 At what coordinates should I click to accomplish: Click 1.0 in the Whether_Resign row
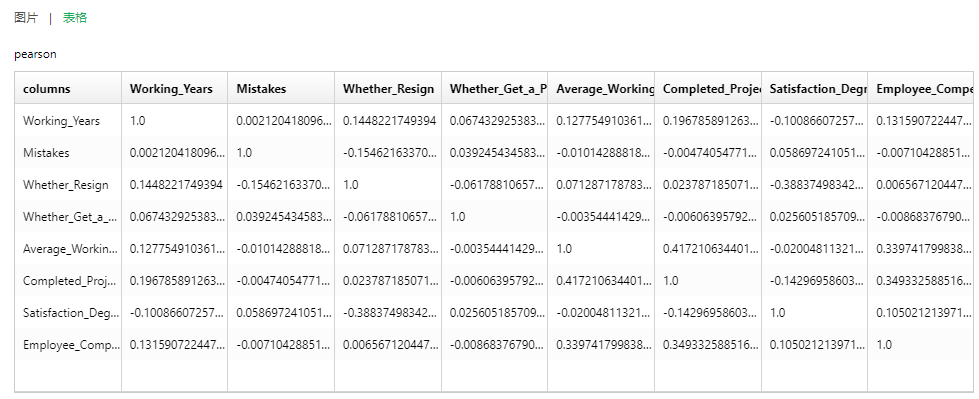pyautogui.click(x=351, y=185)
